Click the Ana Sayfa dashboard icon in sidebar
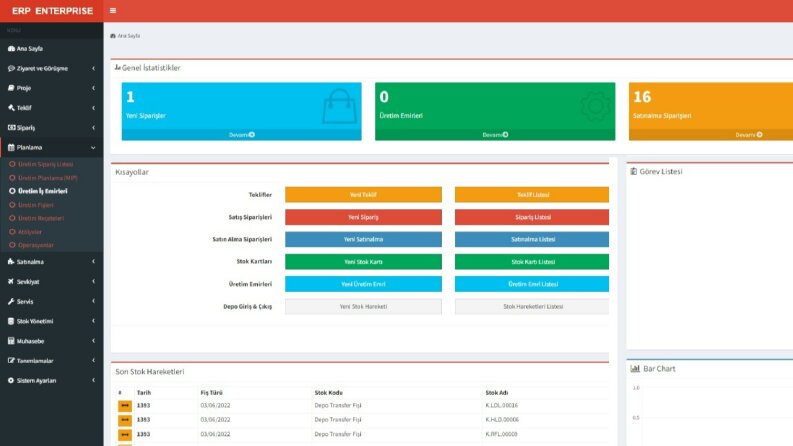Viewport: 793px width, 446px height. pyautogui.click(x=11, y=49)
